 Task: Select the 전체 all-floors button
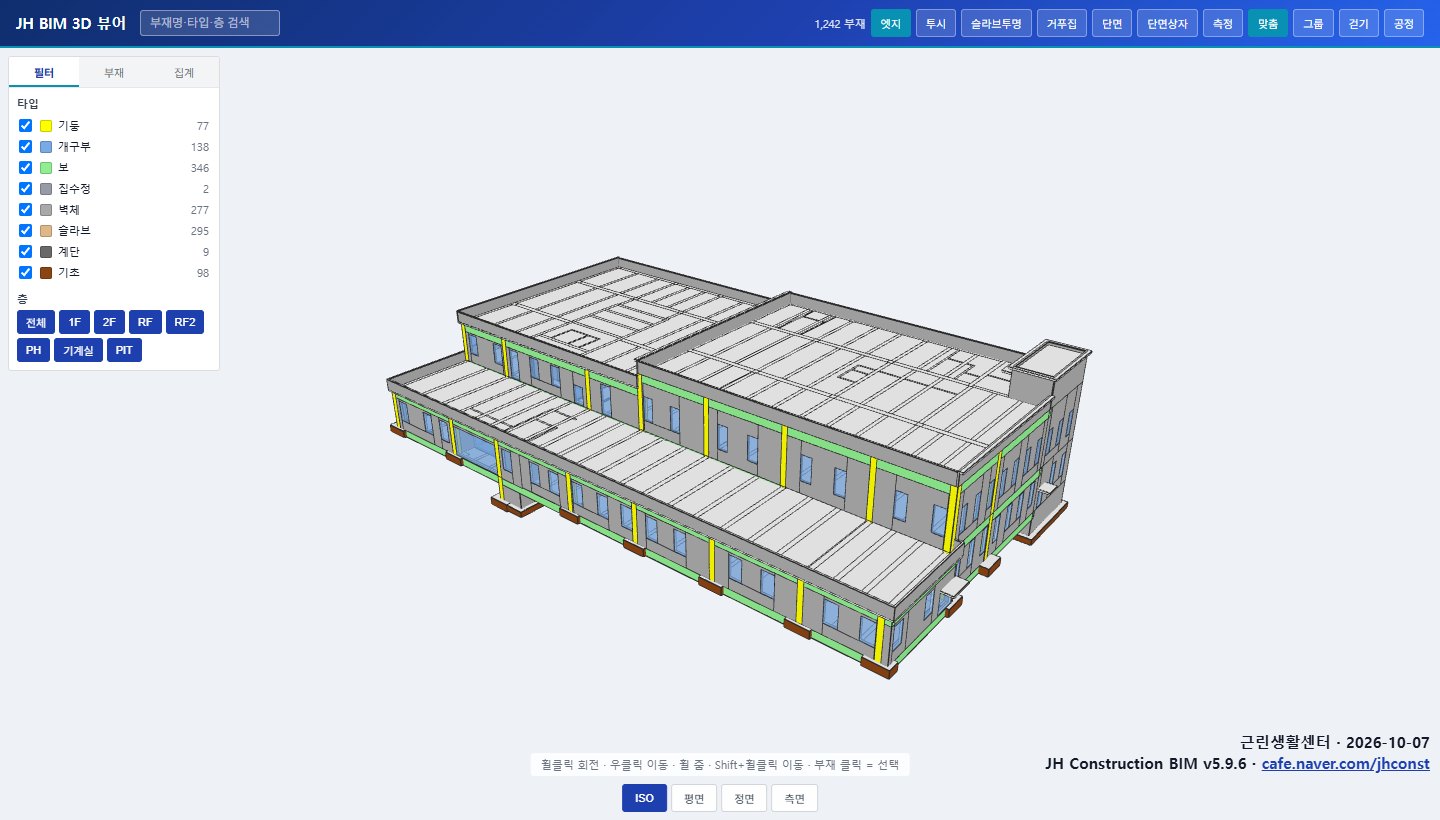pos(36,322)
